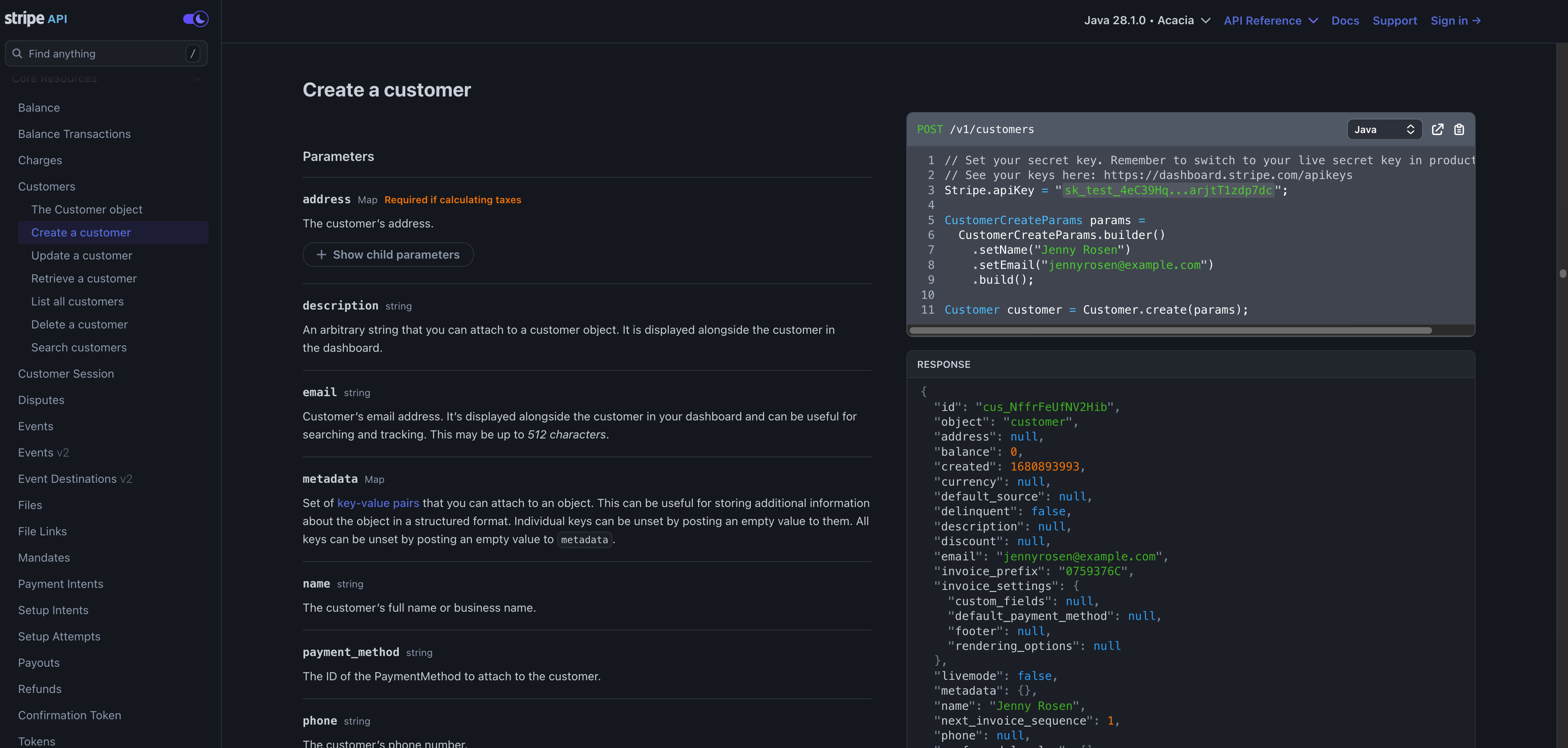1568x748 pixels.
Task: Click the search magnifier icon
Action: [x=17, y=53]
